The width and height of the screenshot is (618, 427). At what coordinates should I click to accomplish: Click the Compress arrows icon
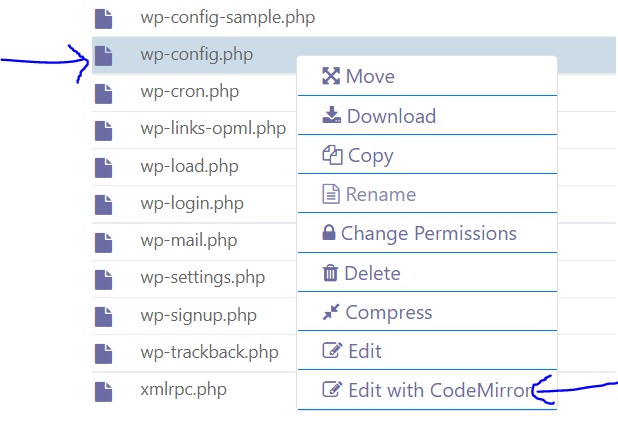point(331,312)
